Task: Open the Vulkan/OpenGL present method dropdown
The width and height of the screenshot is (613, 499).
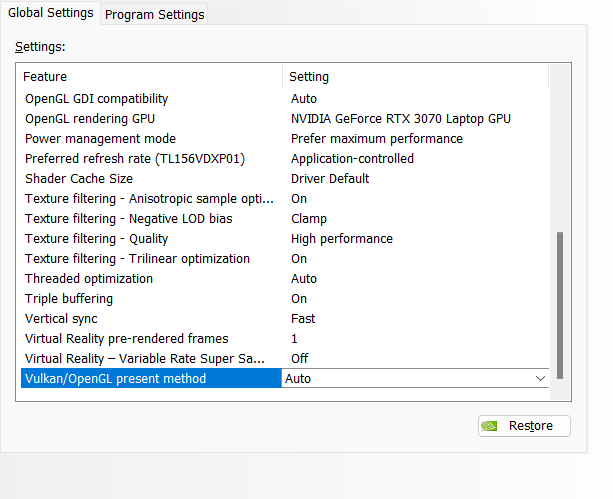Action: 540,379
